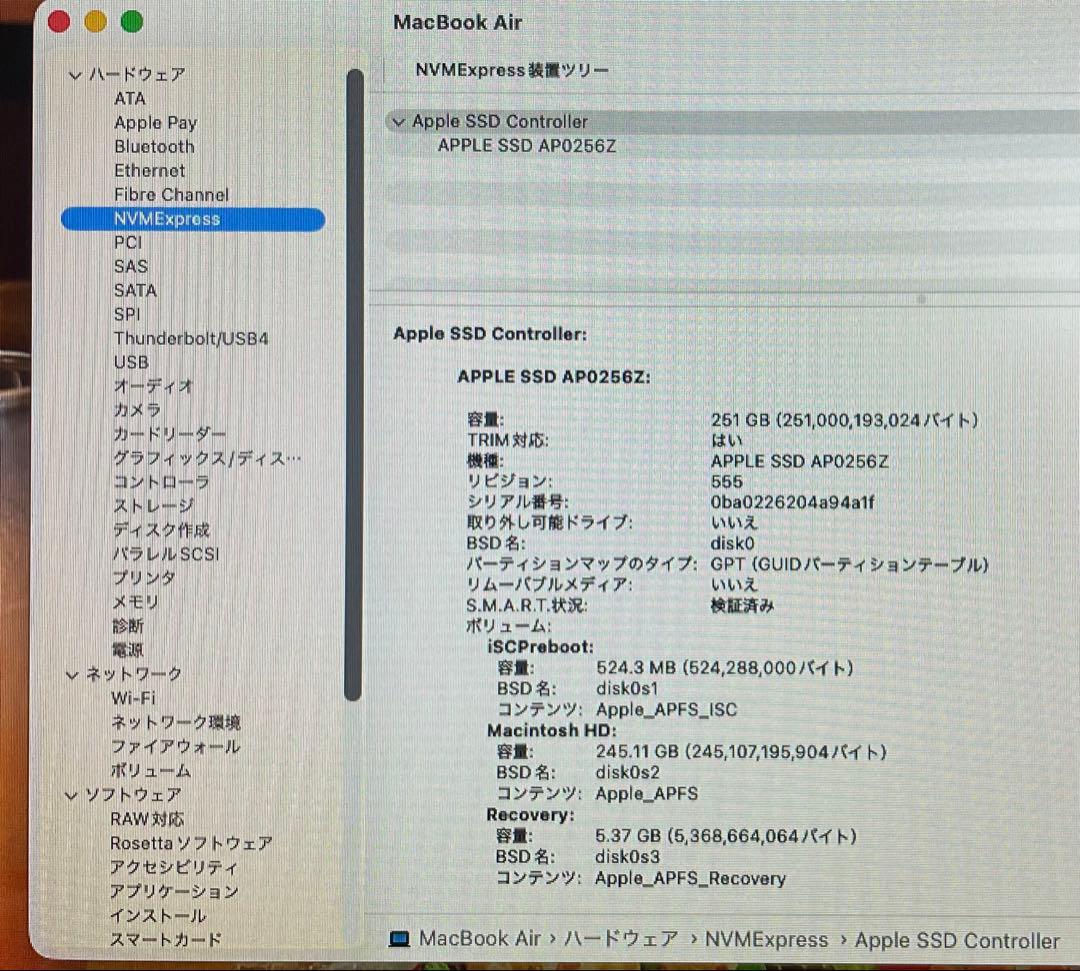1080x971 pixels.
Task: Select SPI in the sidebar
Action: tap(127, 314)
